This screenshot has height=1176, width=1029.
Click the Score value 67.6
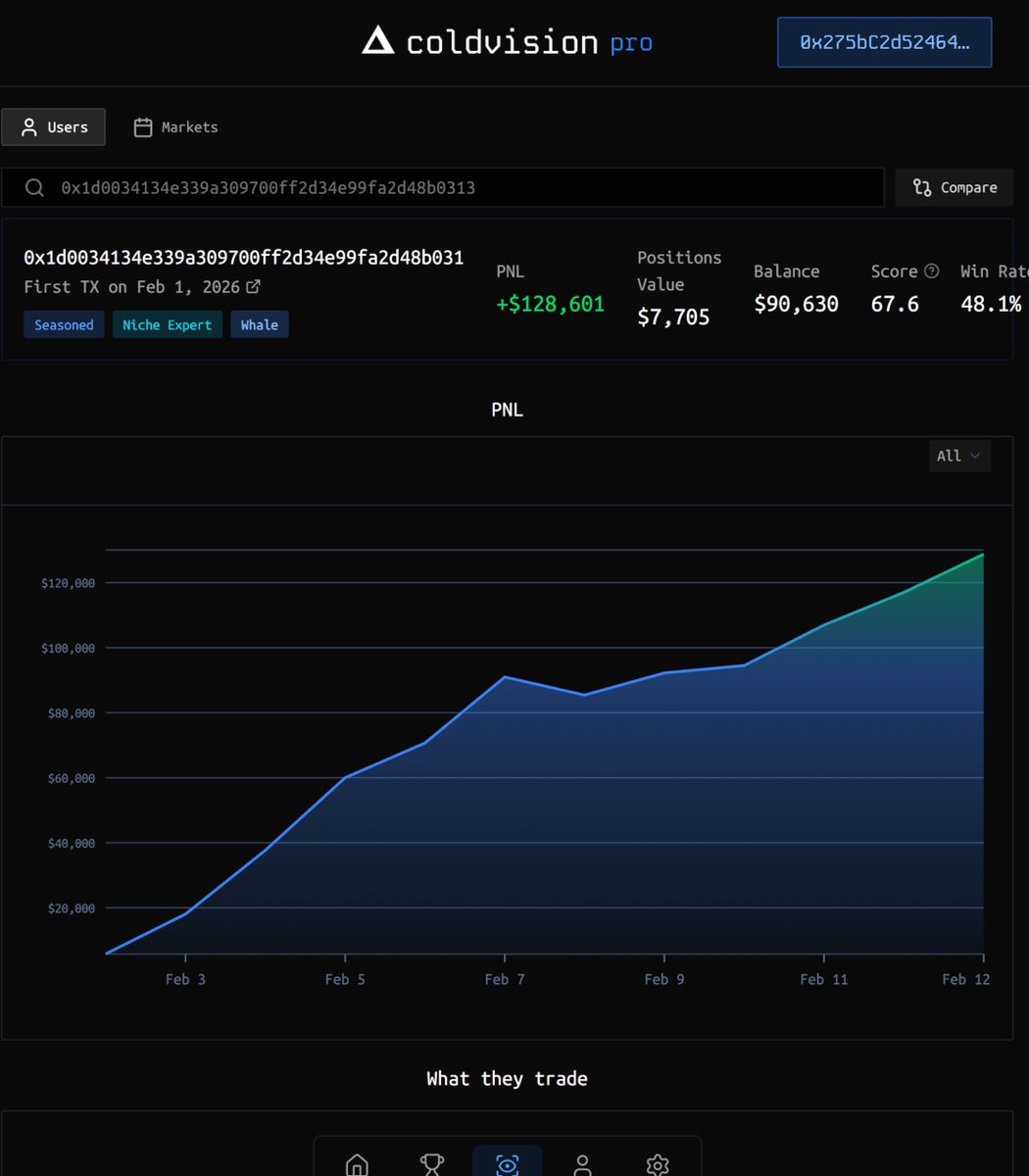(x=895, y=304)
